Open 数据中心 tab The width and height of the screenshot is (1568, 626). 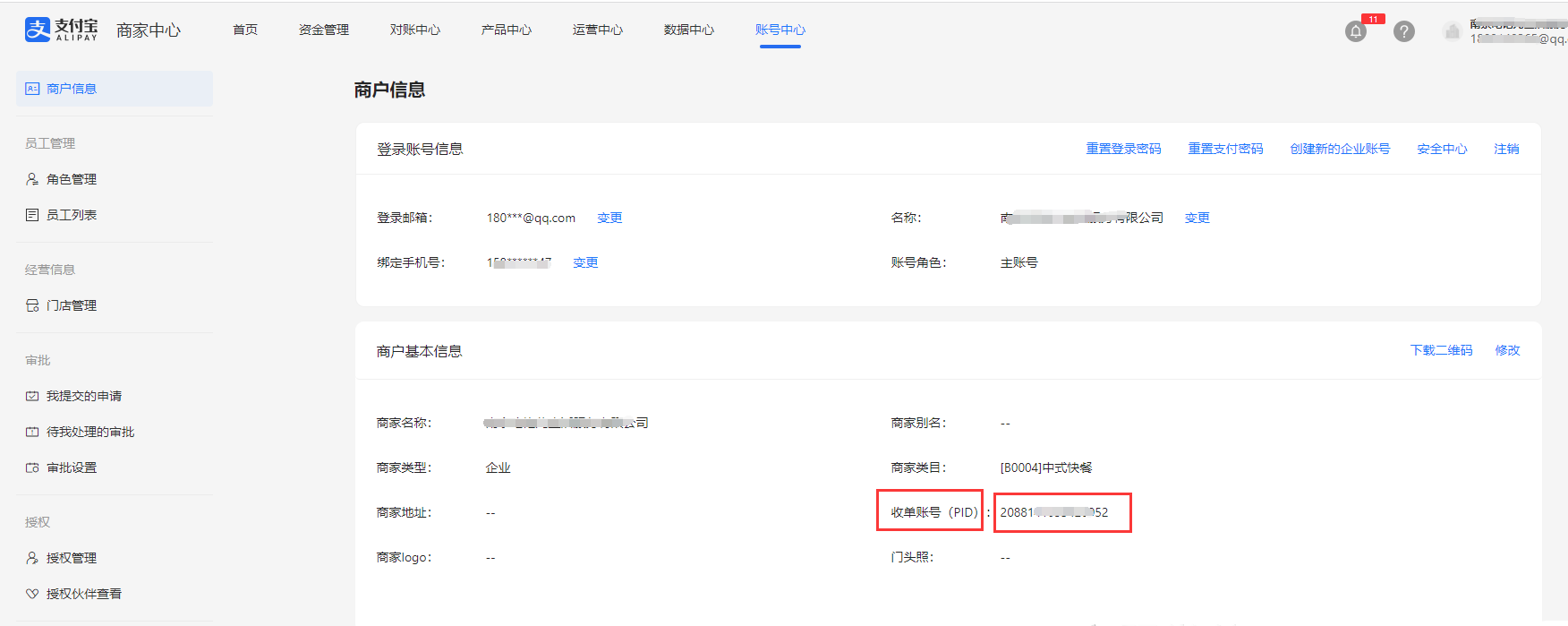[689, 30]
